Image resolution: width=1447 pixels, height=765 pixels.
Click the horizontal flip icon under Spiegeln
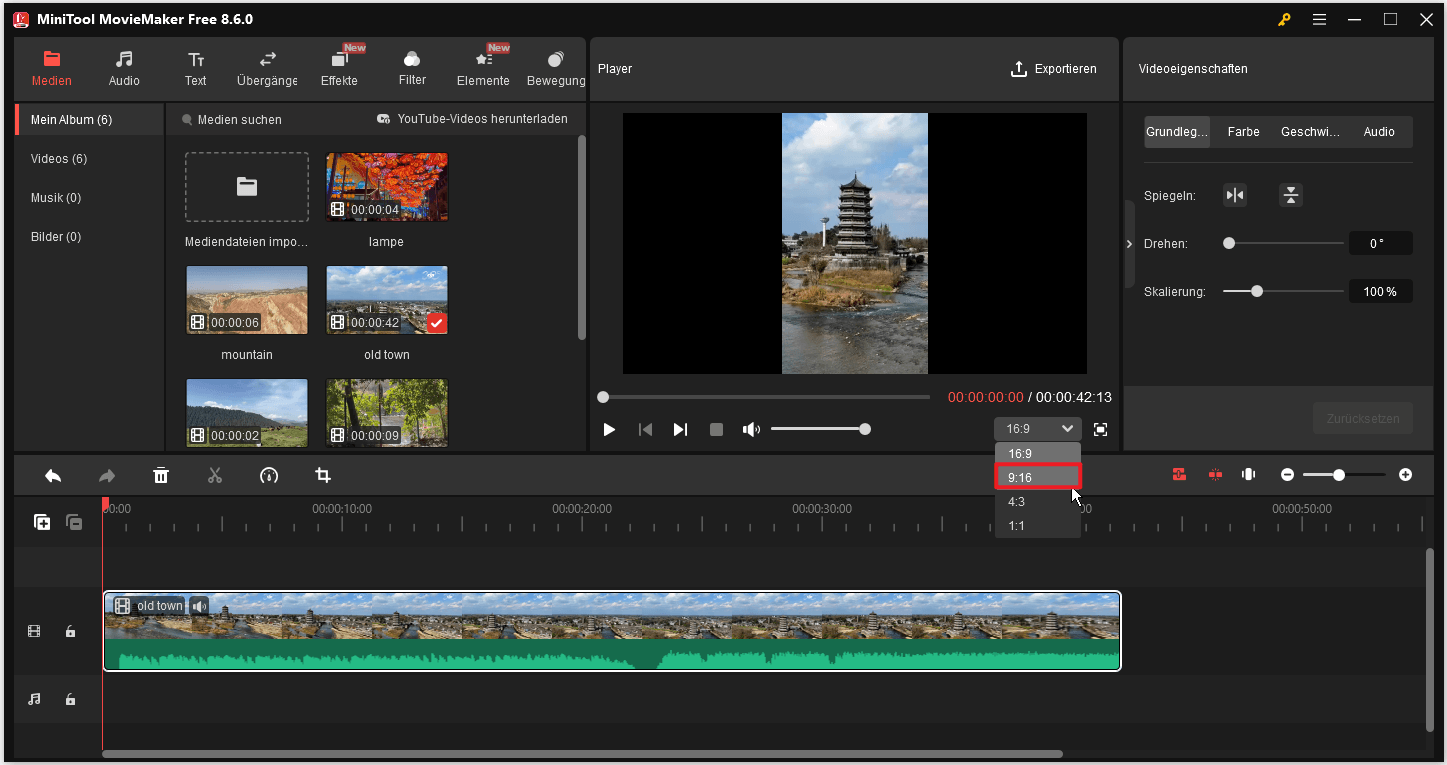pyautogui.click(x=1234, y=195)
